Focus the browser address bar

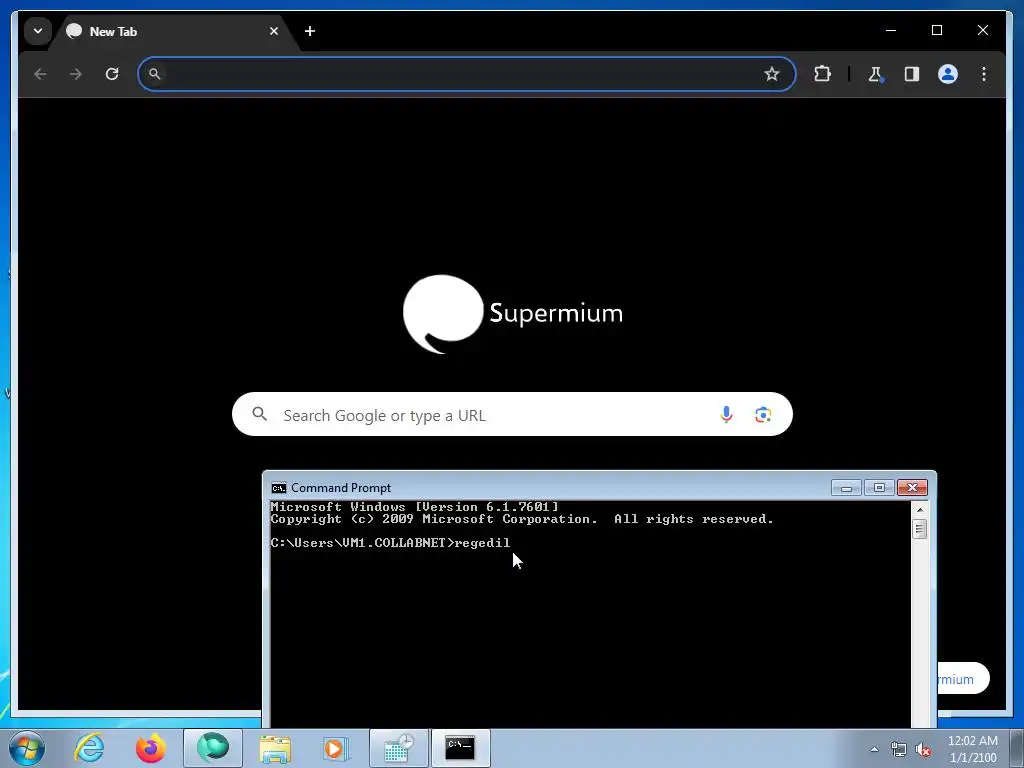pyautogui.click(x=466, y=74)
